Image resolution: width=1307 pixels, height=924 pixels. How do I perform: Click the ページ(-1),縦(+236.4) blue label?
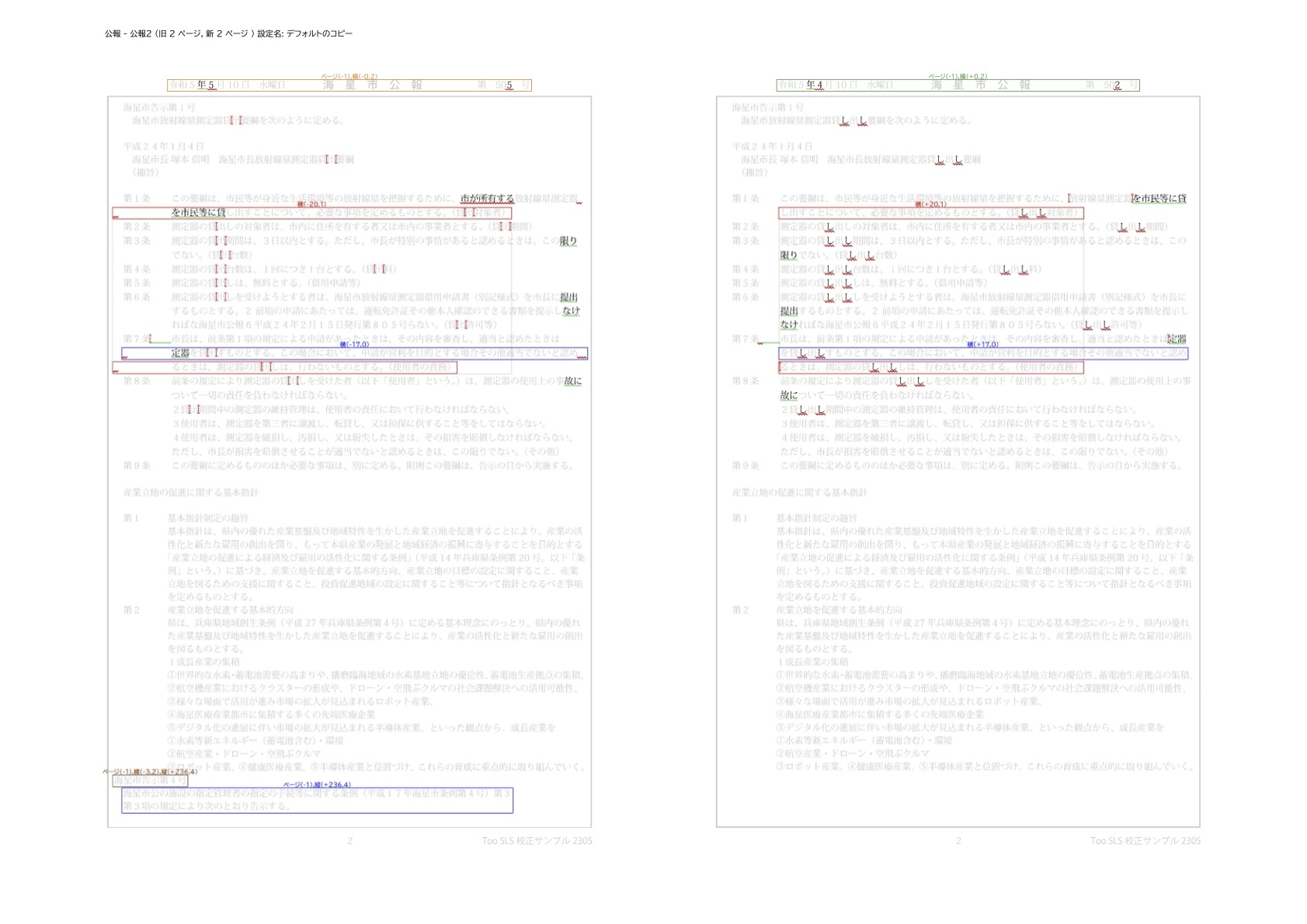(x=317, y=785)
